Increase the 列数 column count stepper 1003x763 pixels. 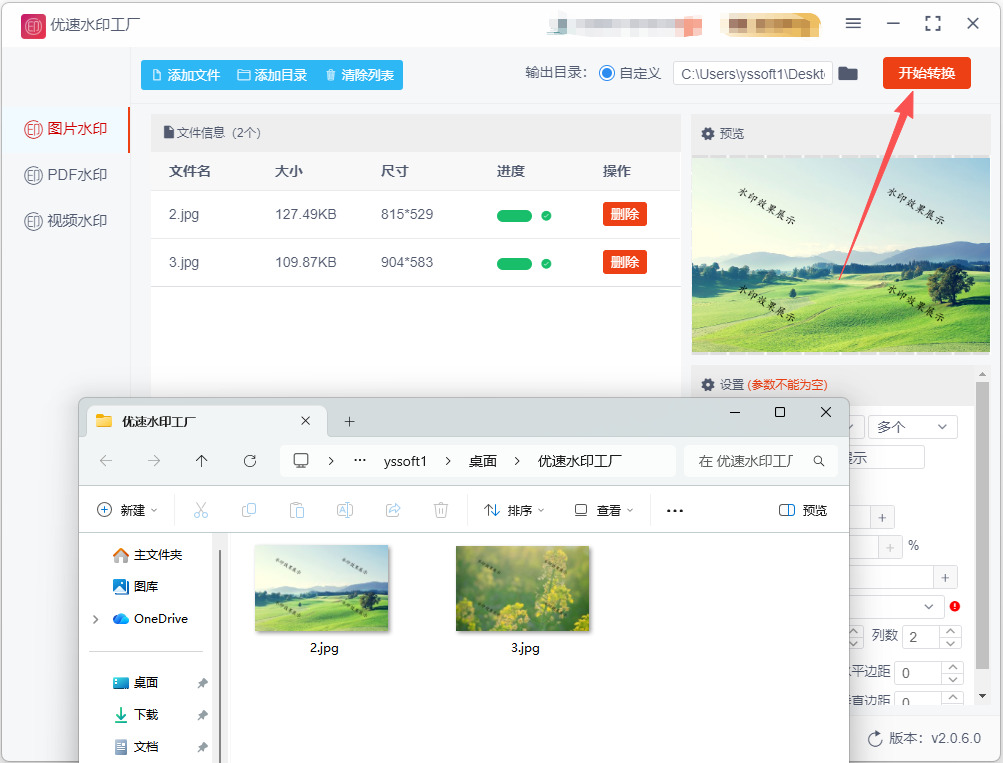tap(952, 631)
